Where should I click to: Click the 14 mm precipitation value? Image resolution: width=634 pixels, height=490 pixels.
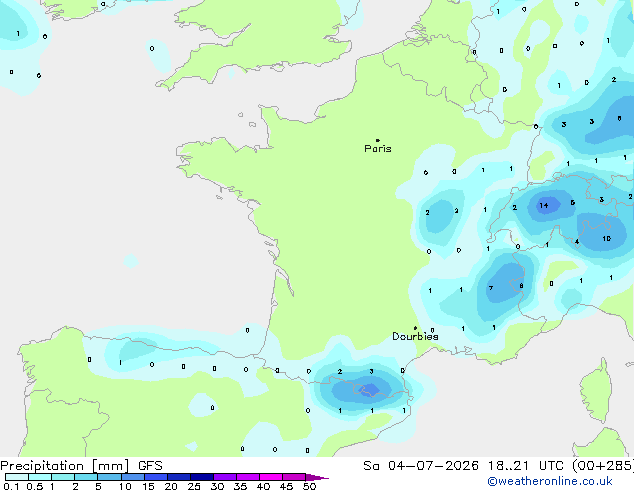[544, 205]
